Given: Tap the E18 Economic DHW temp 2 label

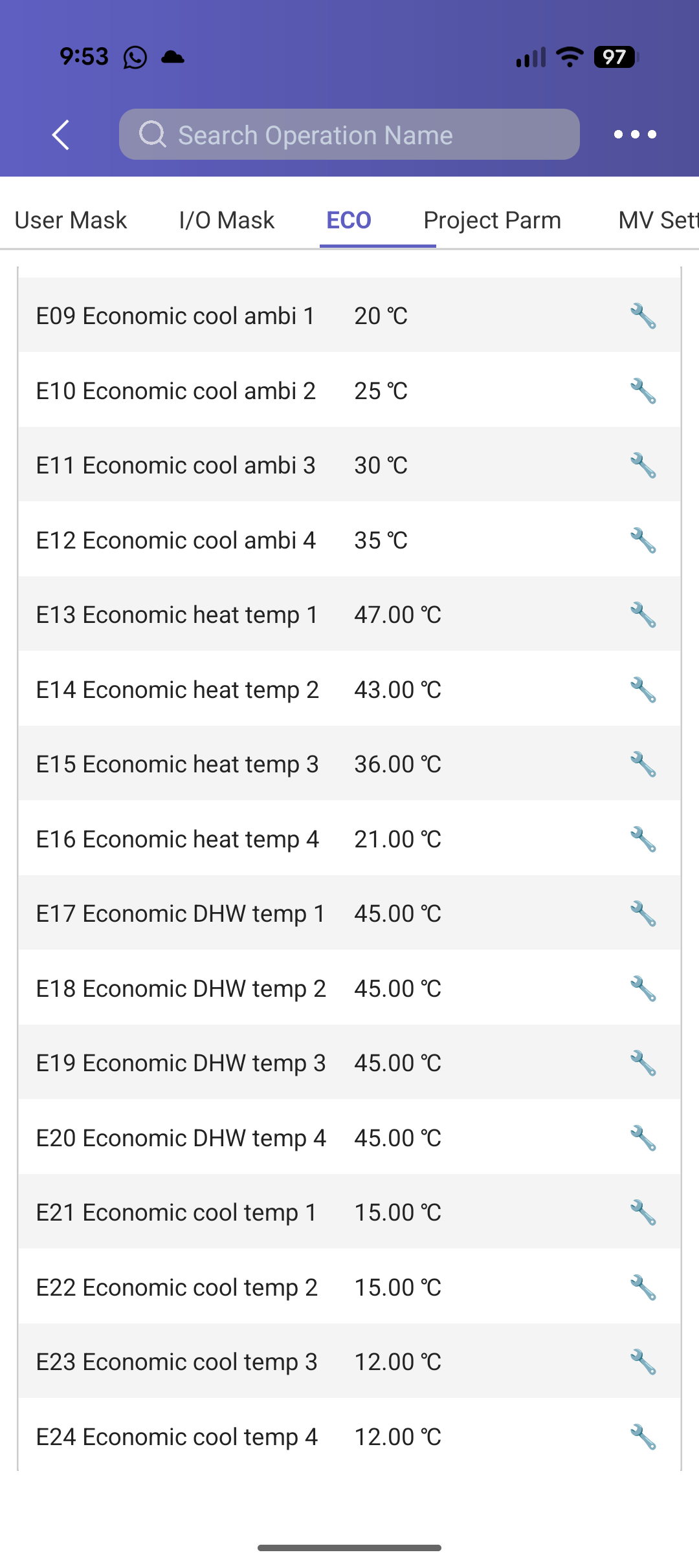Looking at the screenshot, I should [181, 989].
